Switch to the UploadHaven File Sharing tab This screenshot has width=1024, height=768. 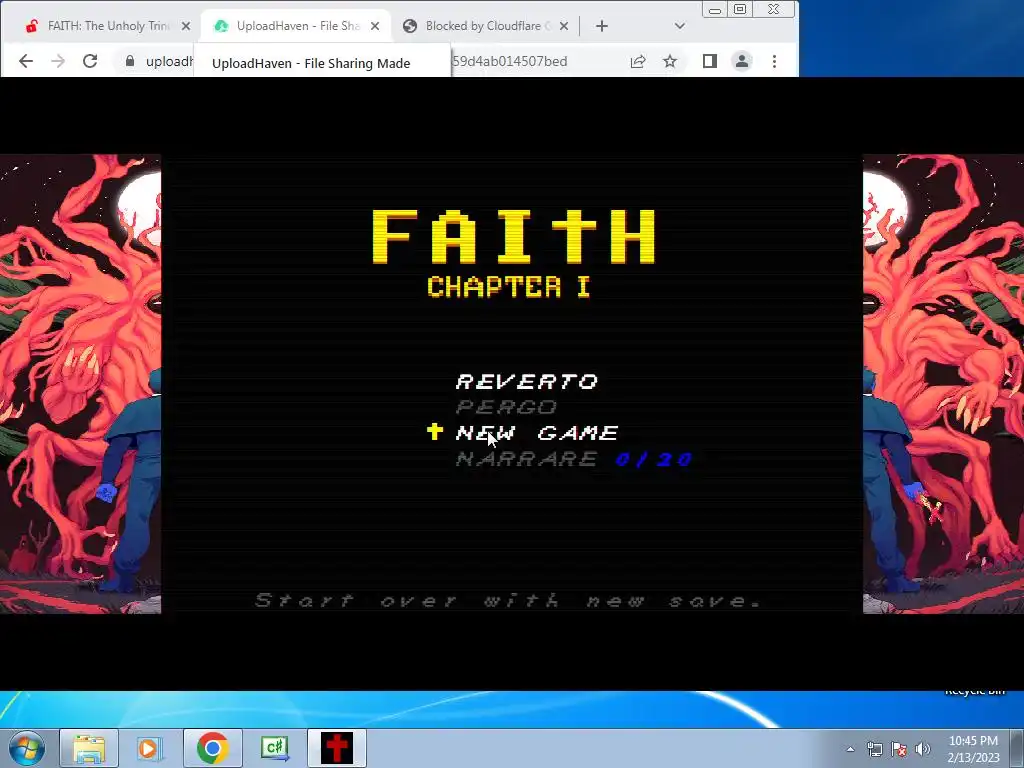tap(295, 26)
